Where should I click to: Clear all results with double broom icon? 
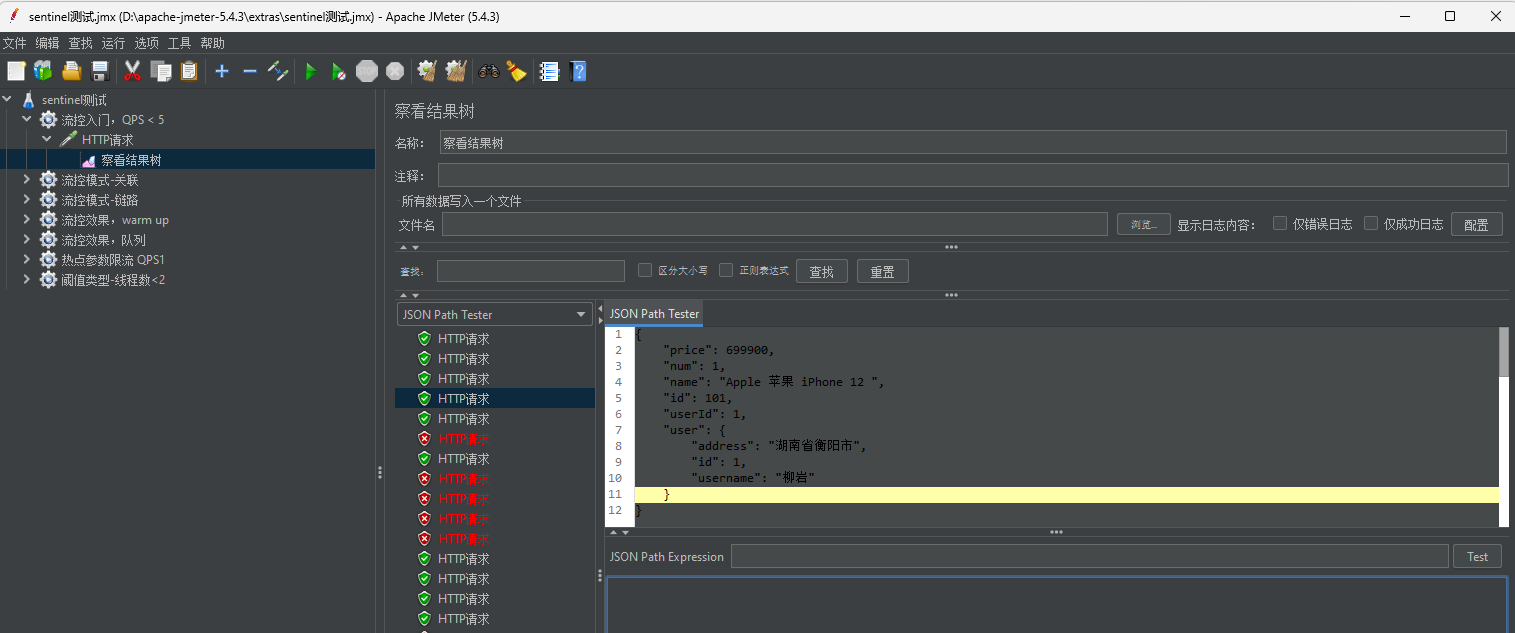pyautogui.click(x=456, y=71)
